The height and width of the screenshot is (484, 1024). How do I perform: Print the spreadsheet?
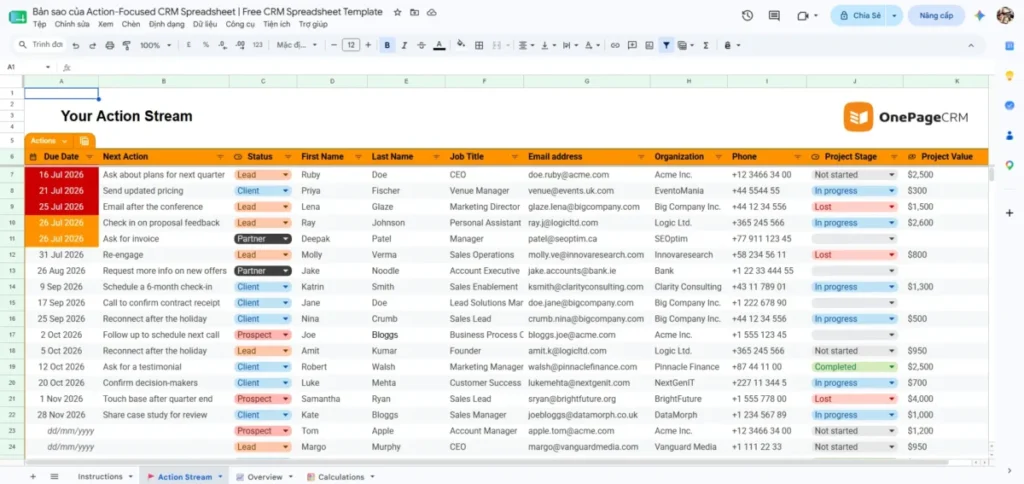pyautogui.click(x=110, y=45)
